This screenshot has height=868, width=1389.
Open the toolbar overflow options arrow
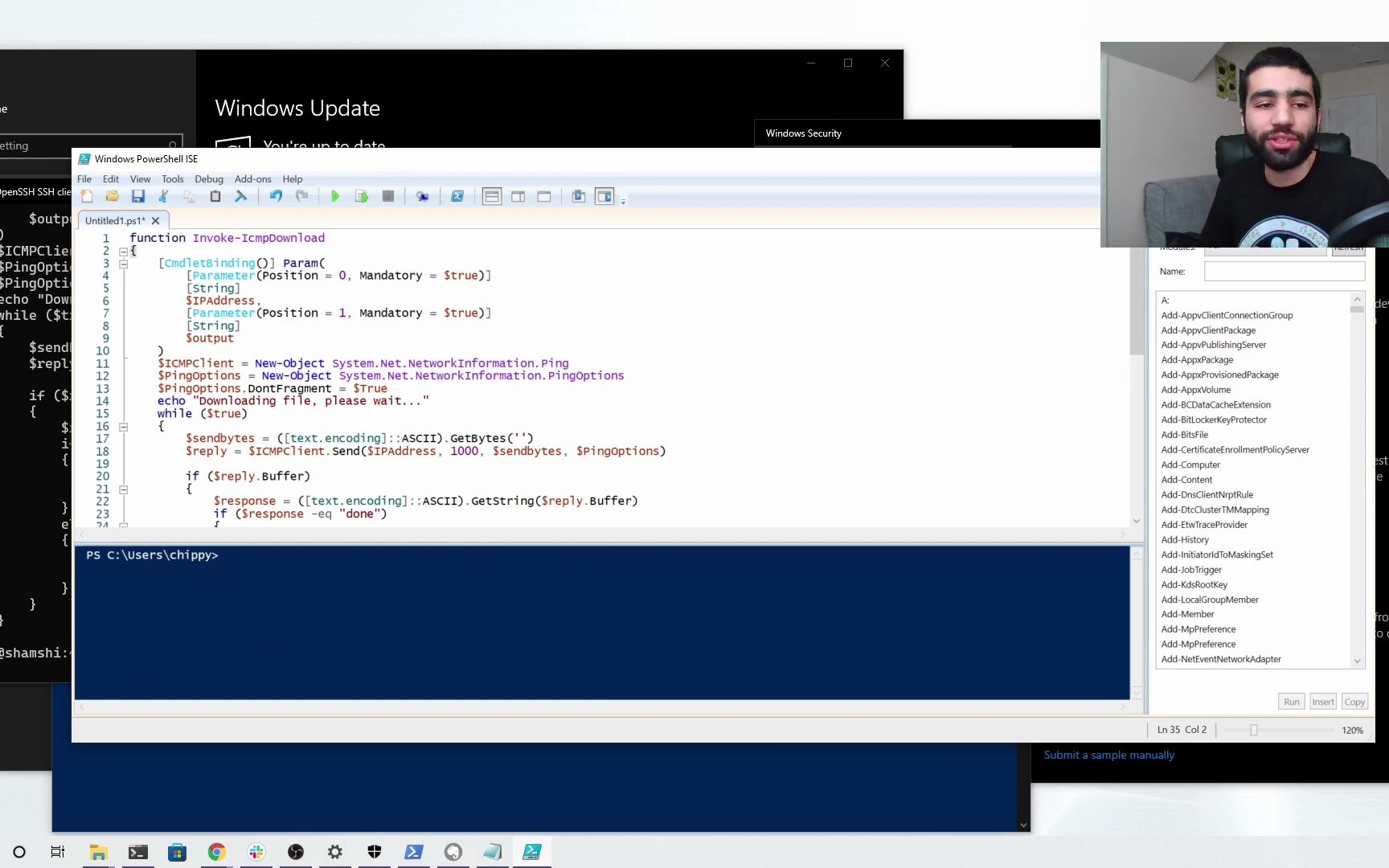point(623,201)
